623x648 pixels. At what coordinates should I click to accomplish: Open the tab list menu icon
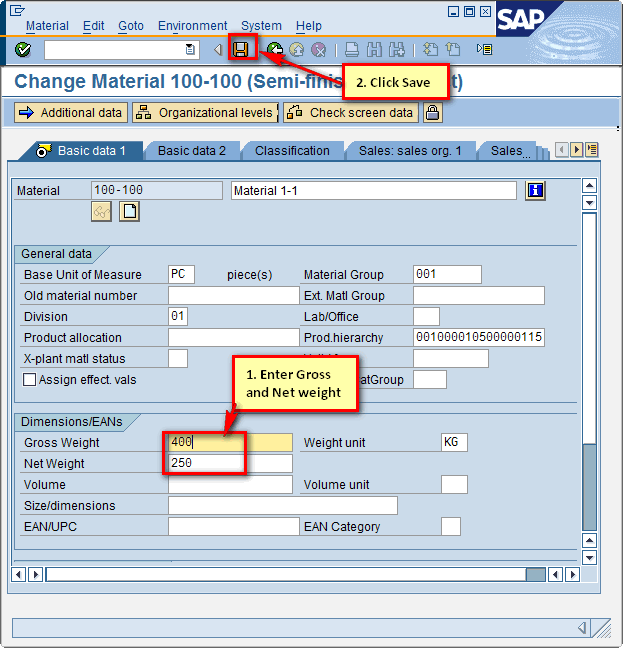pyautogui.click(x=592, y=150)
